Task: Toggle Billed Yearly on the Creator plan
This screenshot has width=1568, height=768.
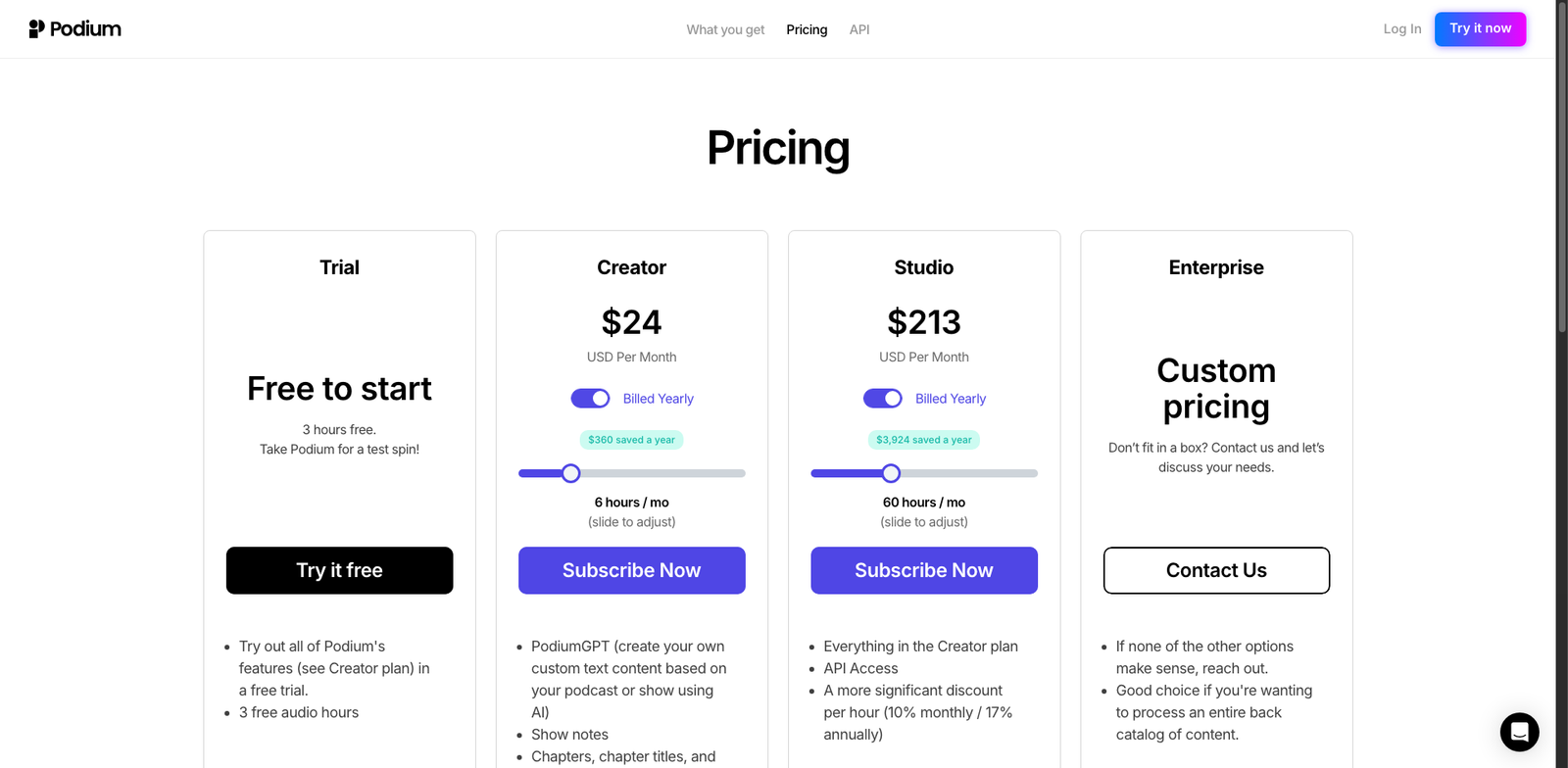Action: 590,398
